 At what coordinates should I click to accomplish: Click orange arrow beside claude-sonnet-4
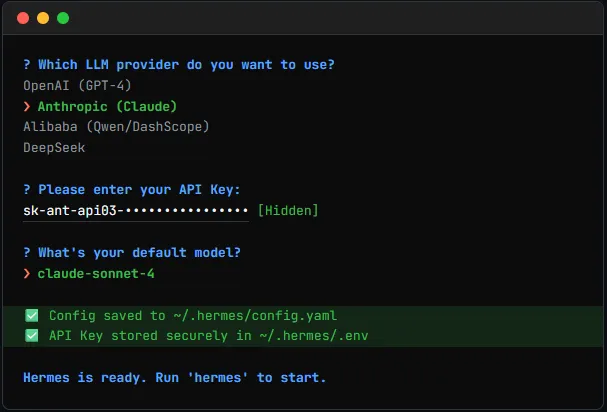(x=27, y=273)
